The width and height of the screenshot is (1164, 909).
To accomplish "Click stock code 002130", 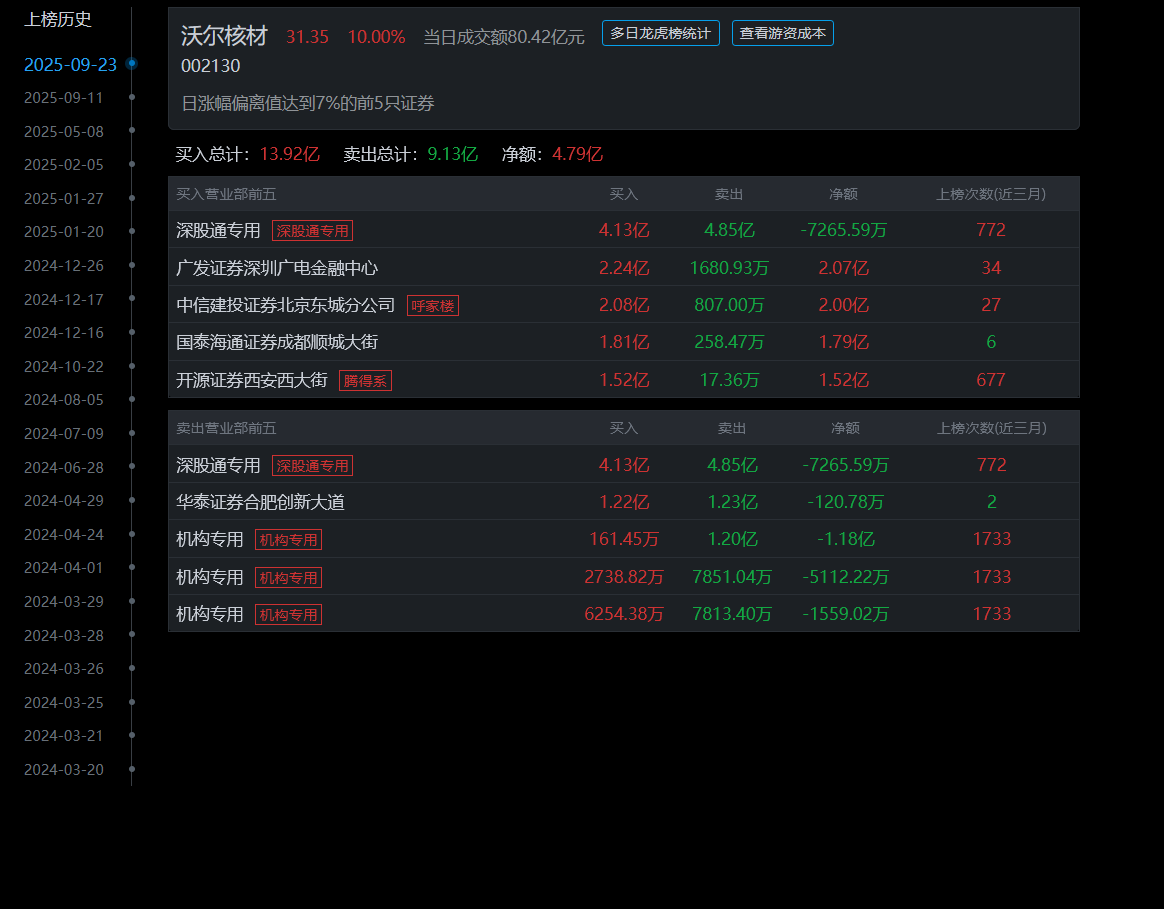I will 211,66.
